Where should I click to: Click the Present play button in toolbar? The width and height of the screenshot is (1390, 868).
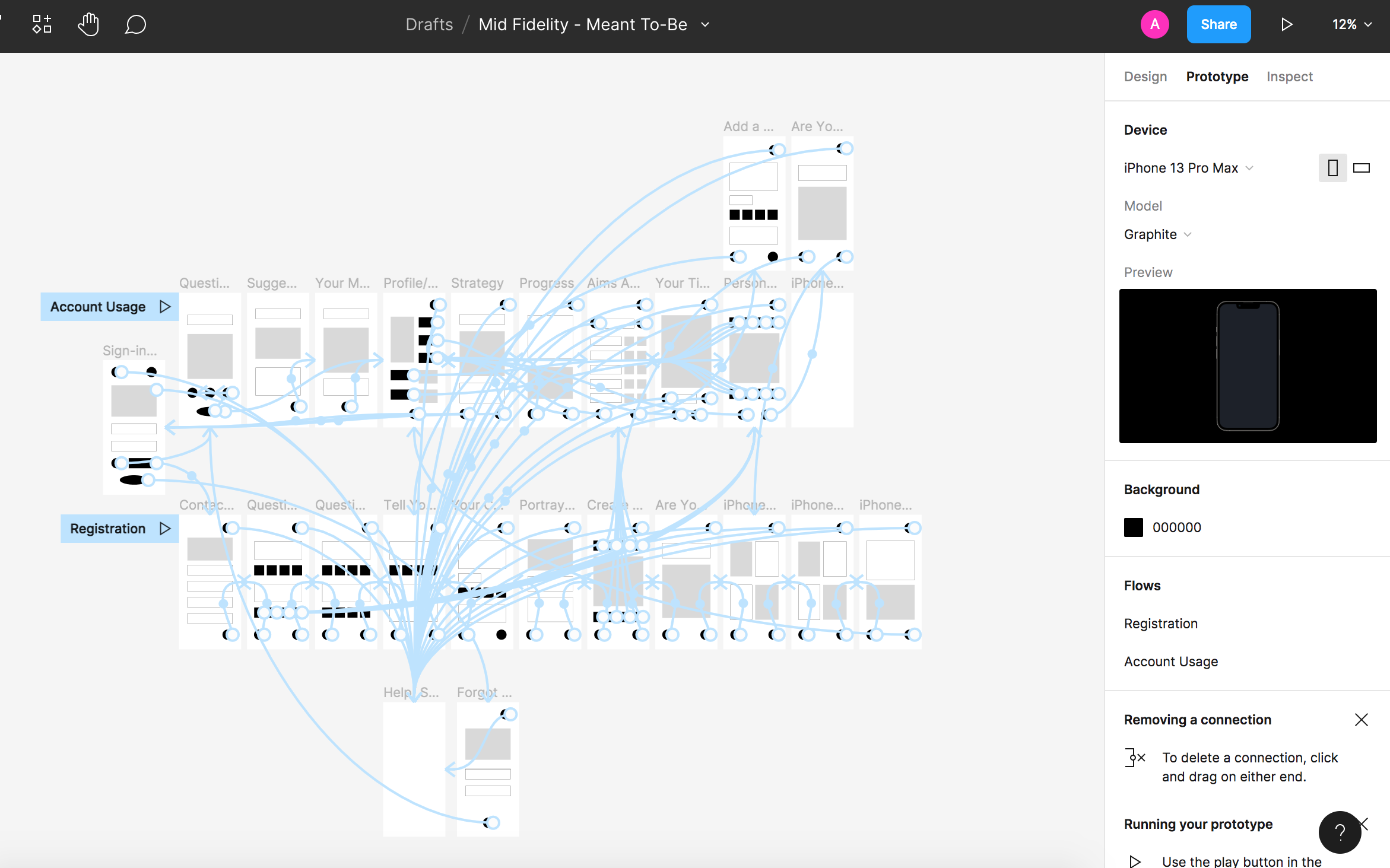tap(1286, 24)
